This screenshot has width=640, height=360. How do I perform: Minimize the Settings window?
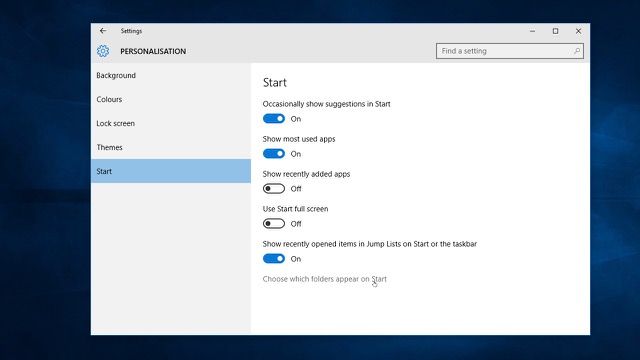click(532, 31)
